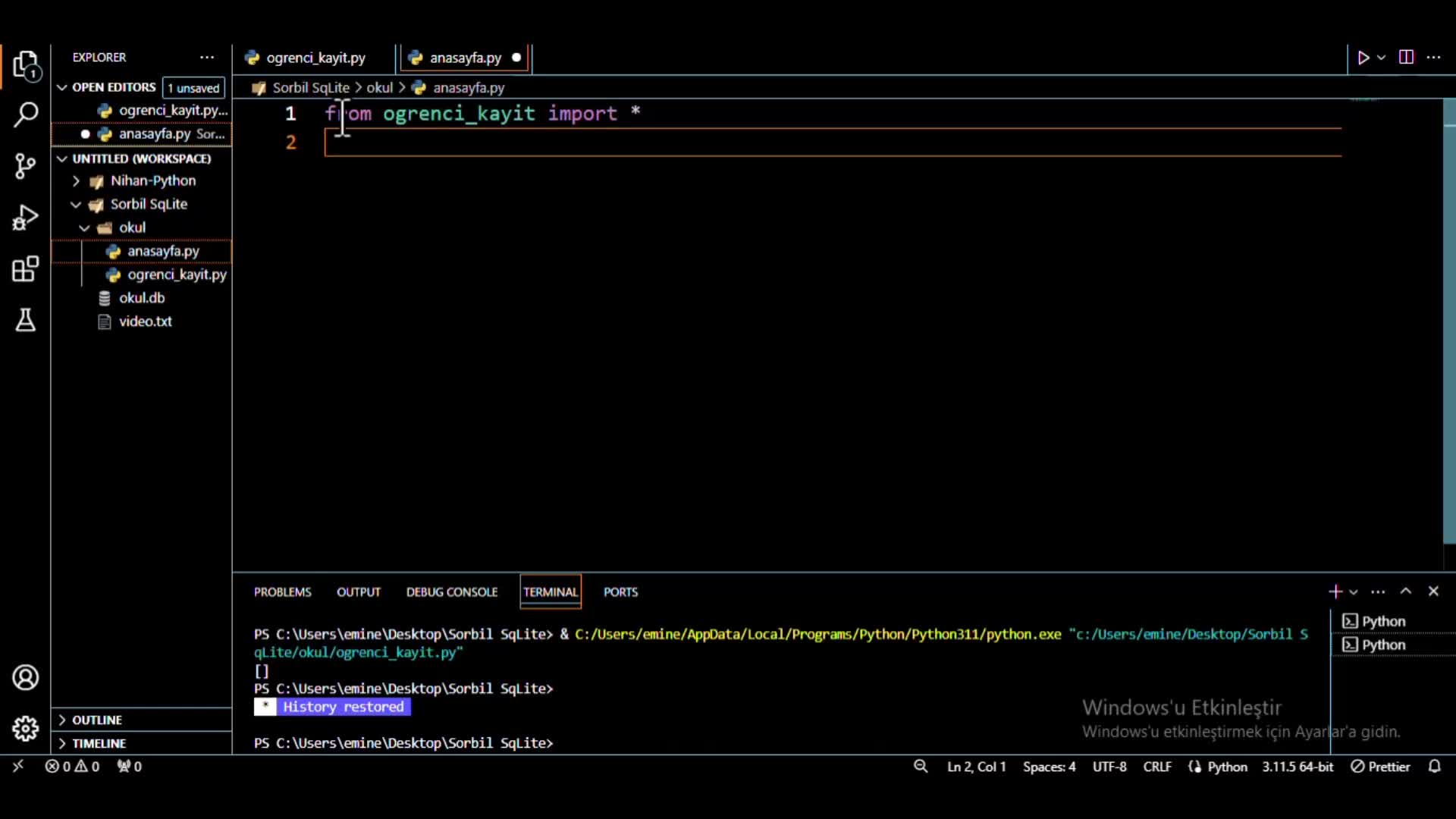Screen dimensions: 1456x819
Task: Select anasayfa.py under Open Editors
Action: pos(142,134)
